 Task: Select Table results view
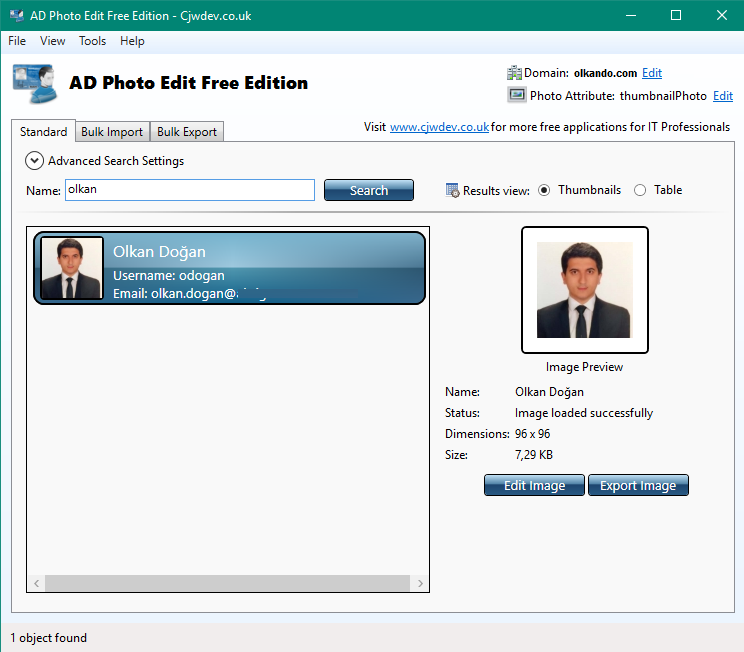pos(640,190)
